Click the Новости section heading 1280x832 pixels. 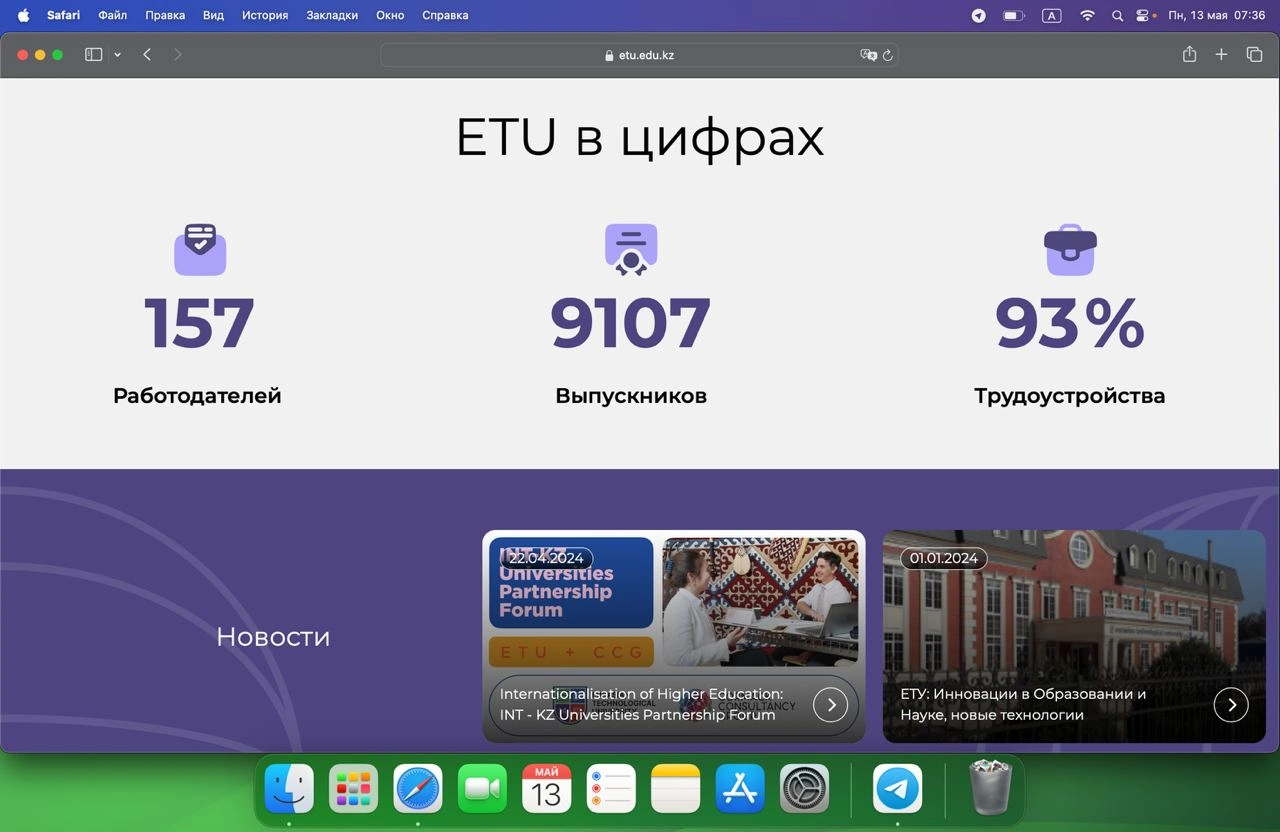(x=273, y=637)
